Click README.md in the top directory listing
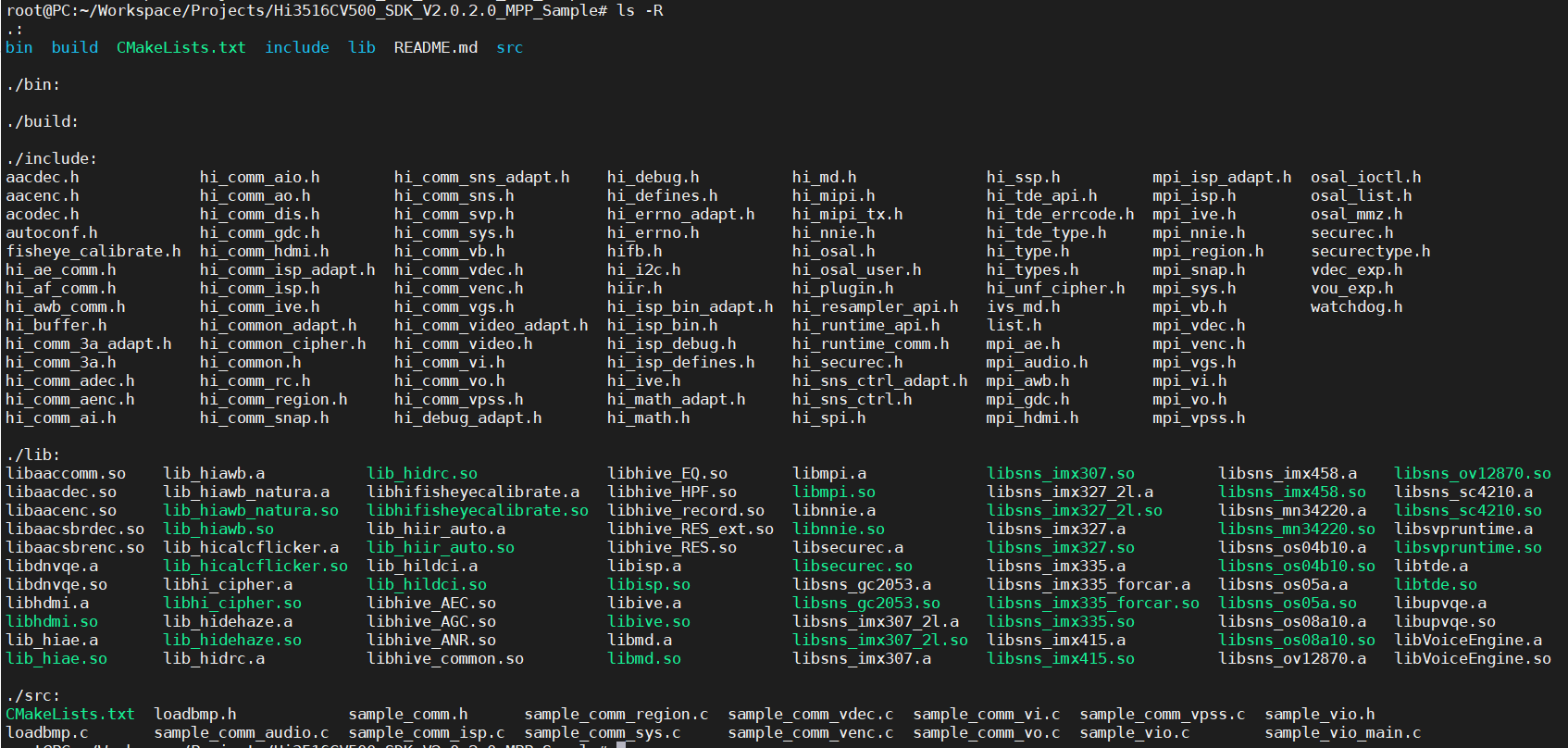Image resolution: width=1568 pixels, height=748 pixels. [x=436, y=47]
